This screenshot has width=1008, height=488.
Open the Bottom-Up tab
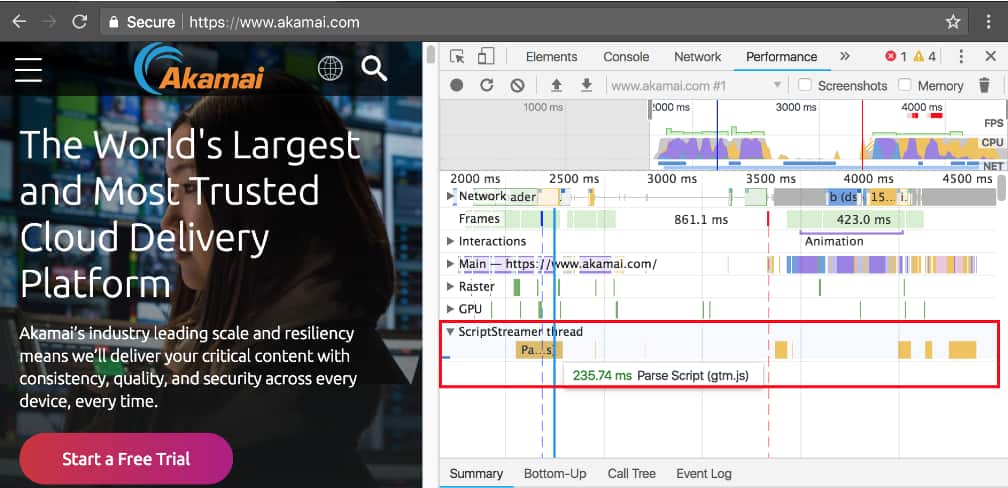[555, 473]
